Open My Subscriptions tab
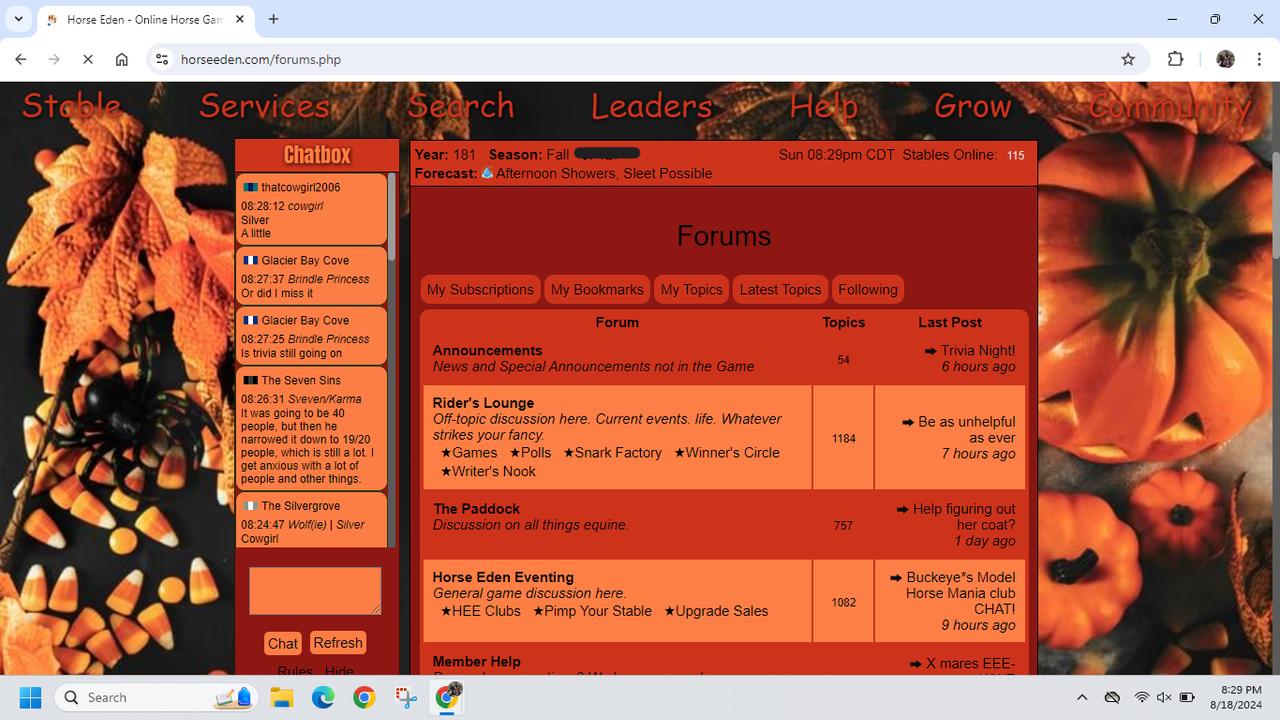This screenshot has height=720, width=1280. pos(480,289)
